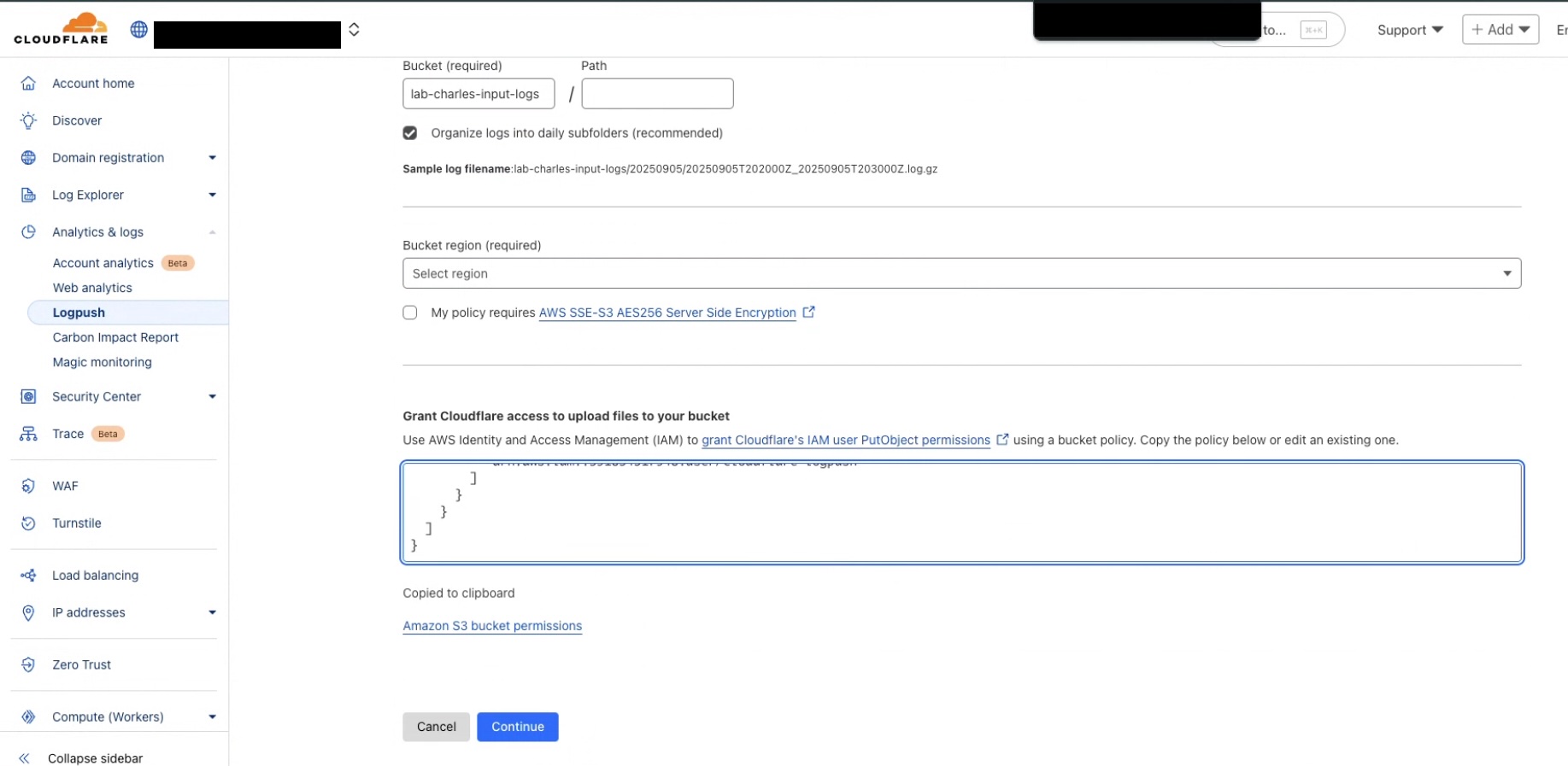Open Magic monitoring page
The height and width of the screenshot is (766, 1568).
click(x=102, y=362)
